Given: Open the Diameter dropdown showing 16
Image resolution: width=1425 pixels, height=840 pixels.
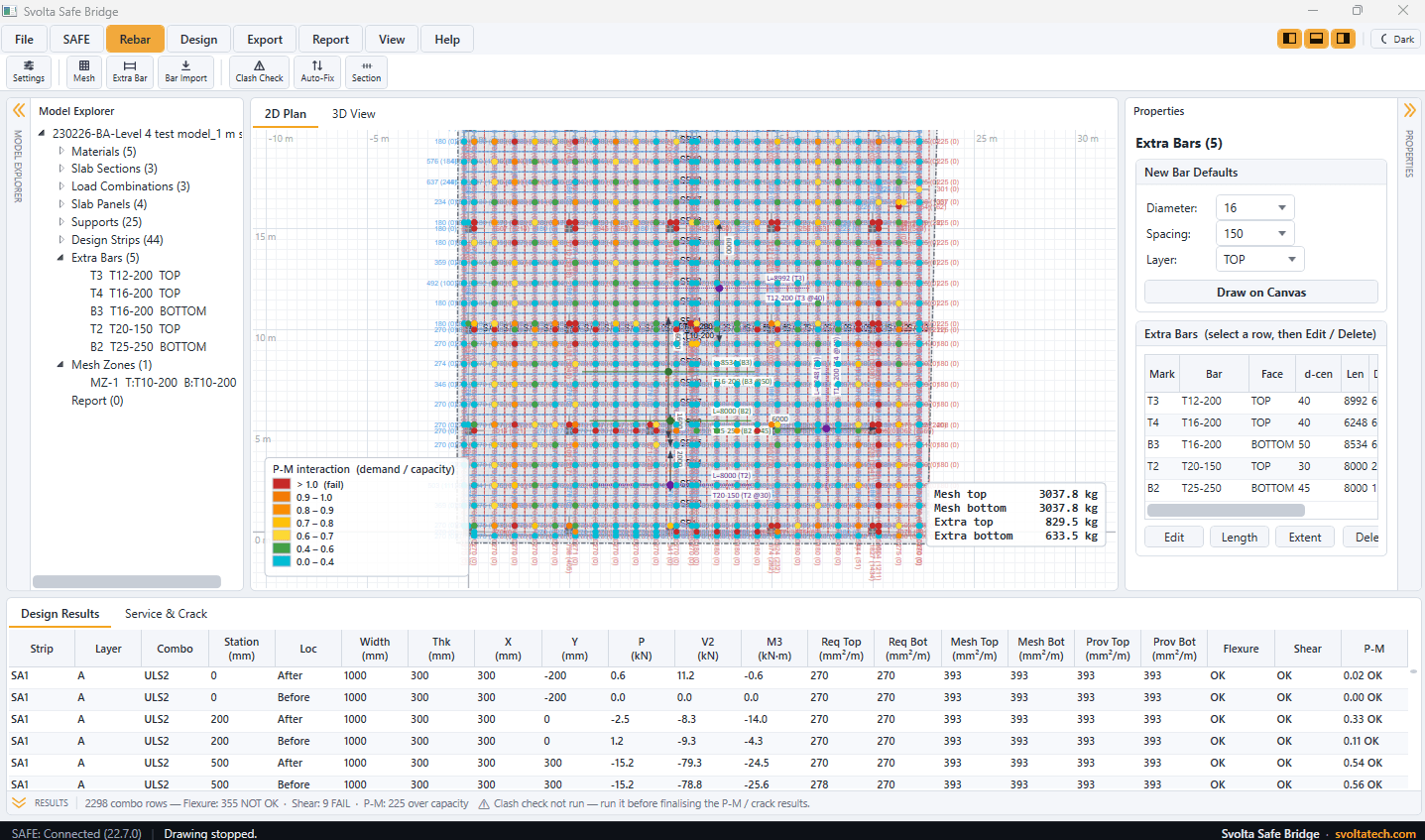Looking at the screenshot, I should [x=1254, y=208].
